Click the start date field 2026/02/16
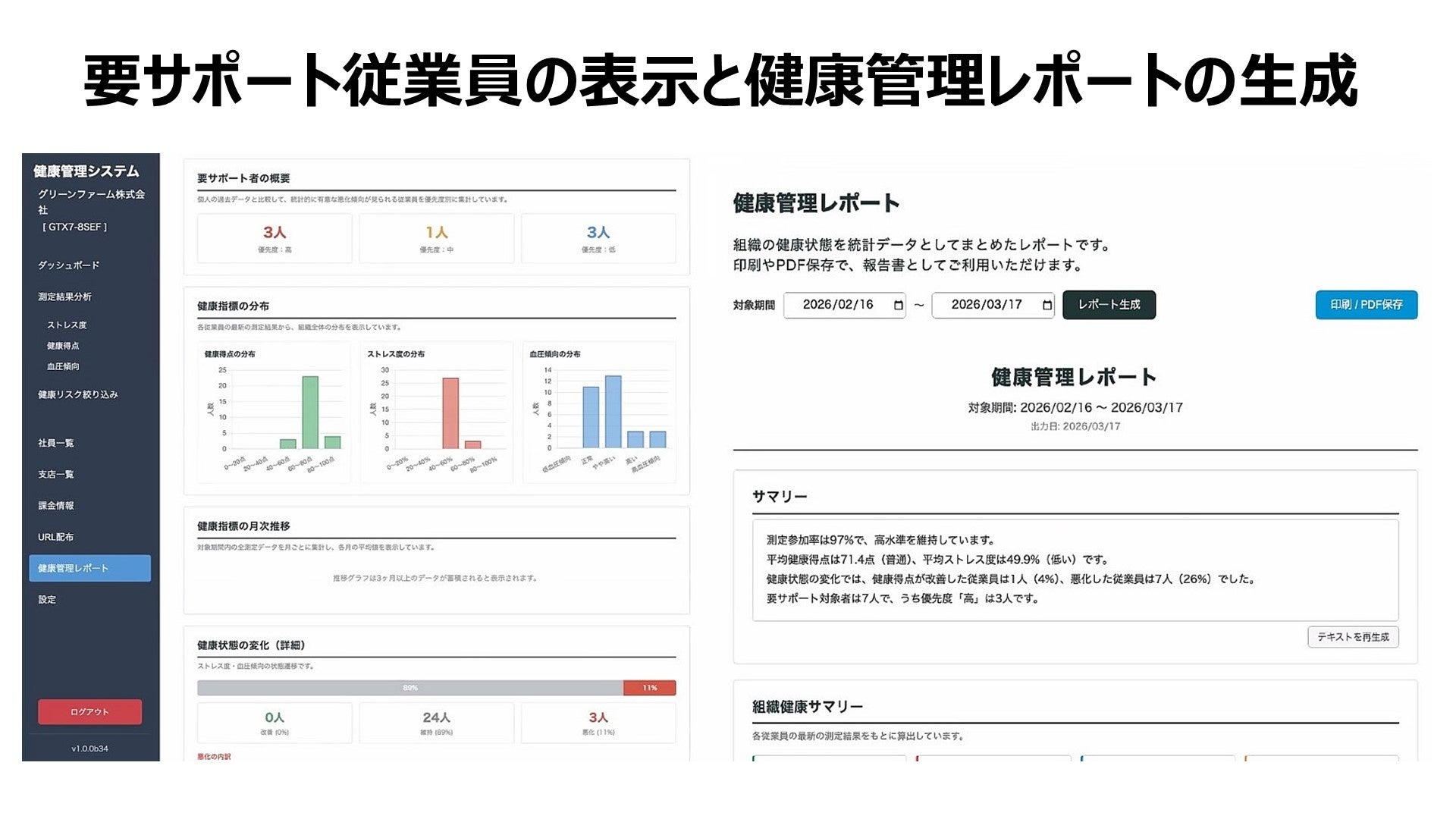1456x819 pixels. [x=837, y=305]
